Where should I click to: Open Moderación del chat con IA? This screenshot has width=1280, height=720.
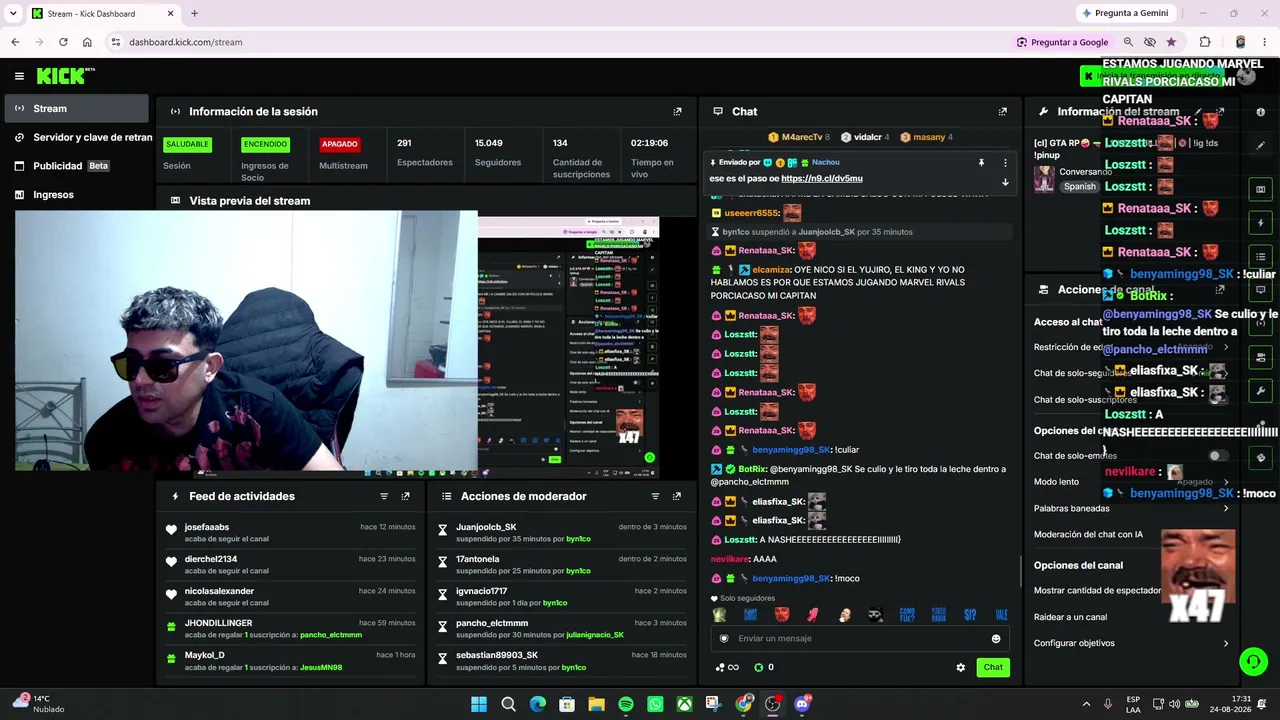tap(1088, 534)
